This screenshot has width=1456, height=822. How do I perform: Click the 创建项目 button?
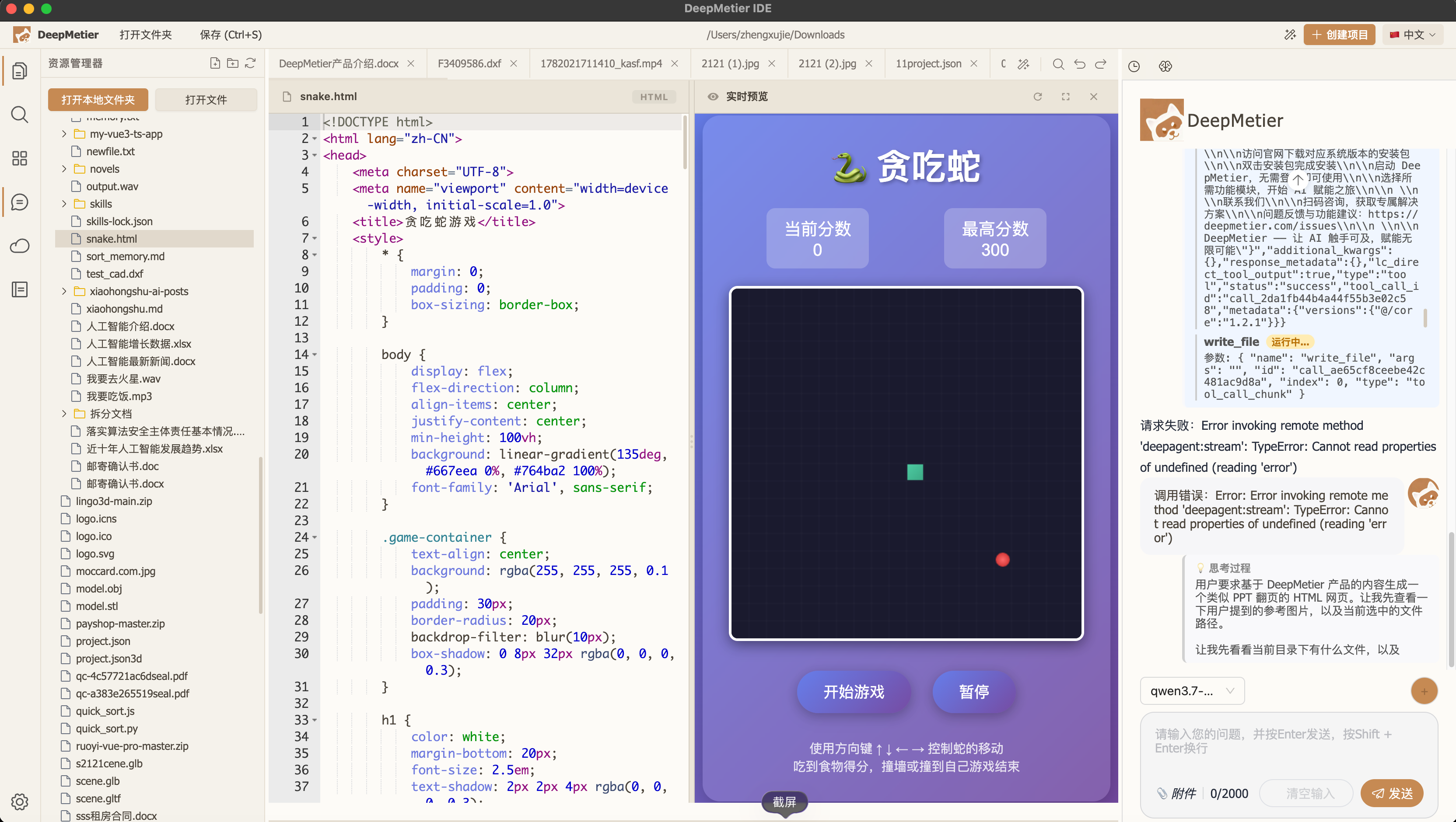[1339, 35]
